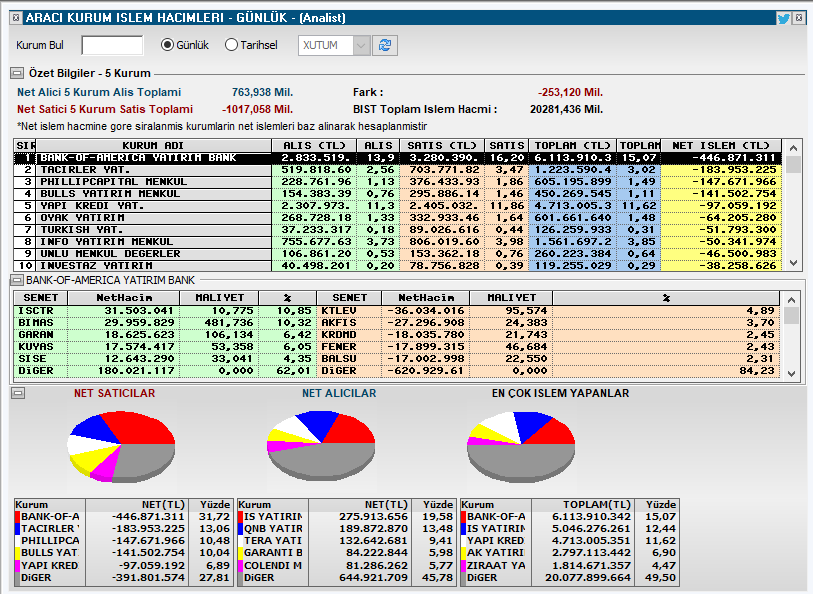Viewport: 813px width, 594px height.
Task: Click AK YATIRI row in most-traded legend
Action: [x=569, y=553]
